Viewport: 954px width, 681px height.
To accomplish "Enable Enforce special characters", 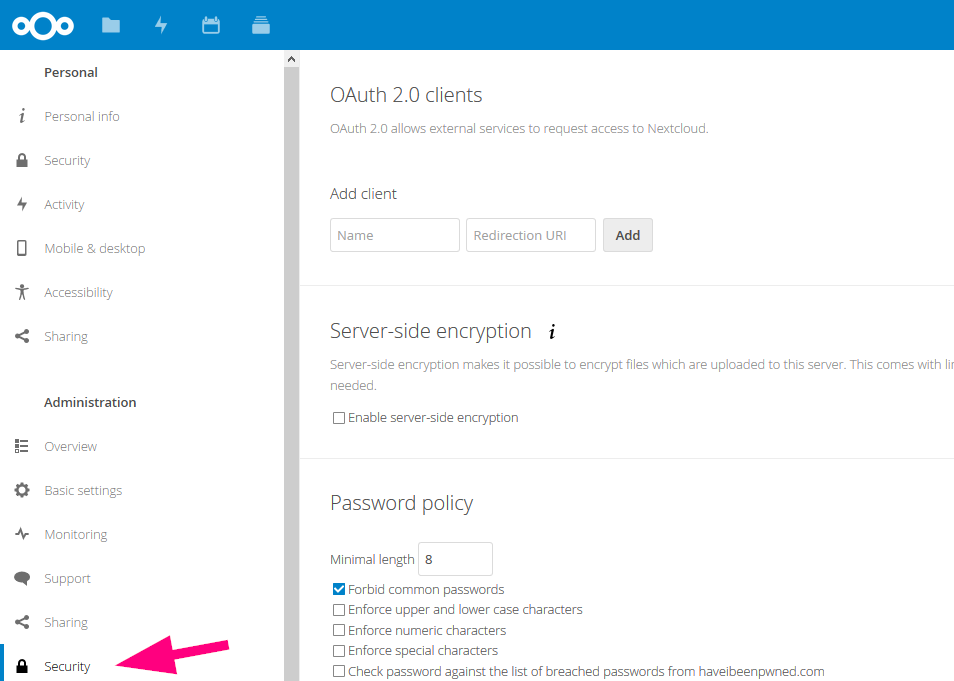I will [x=338, y=650].
